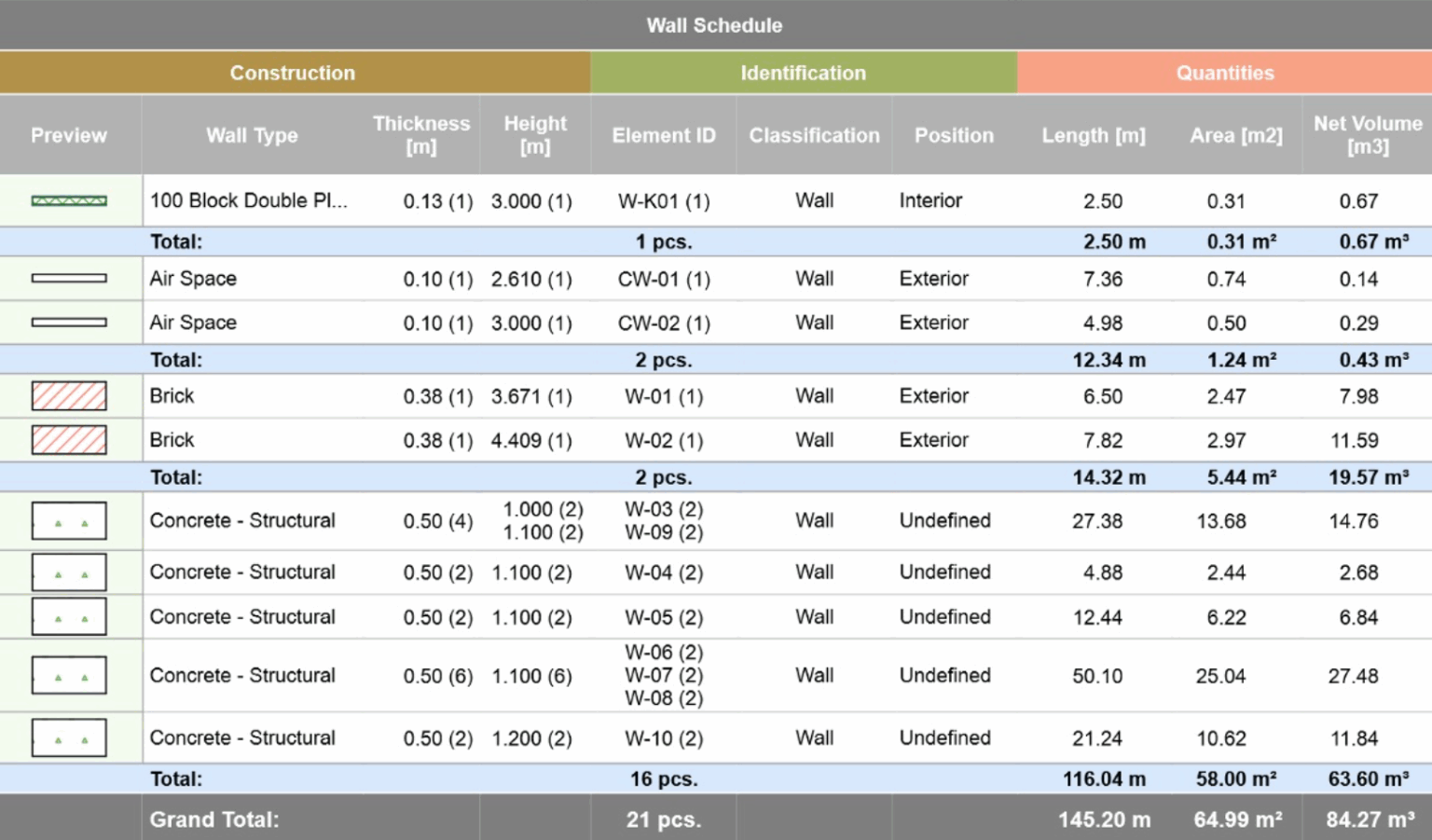Click length value 27.38

point(1097,521)
